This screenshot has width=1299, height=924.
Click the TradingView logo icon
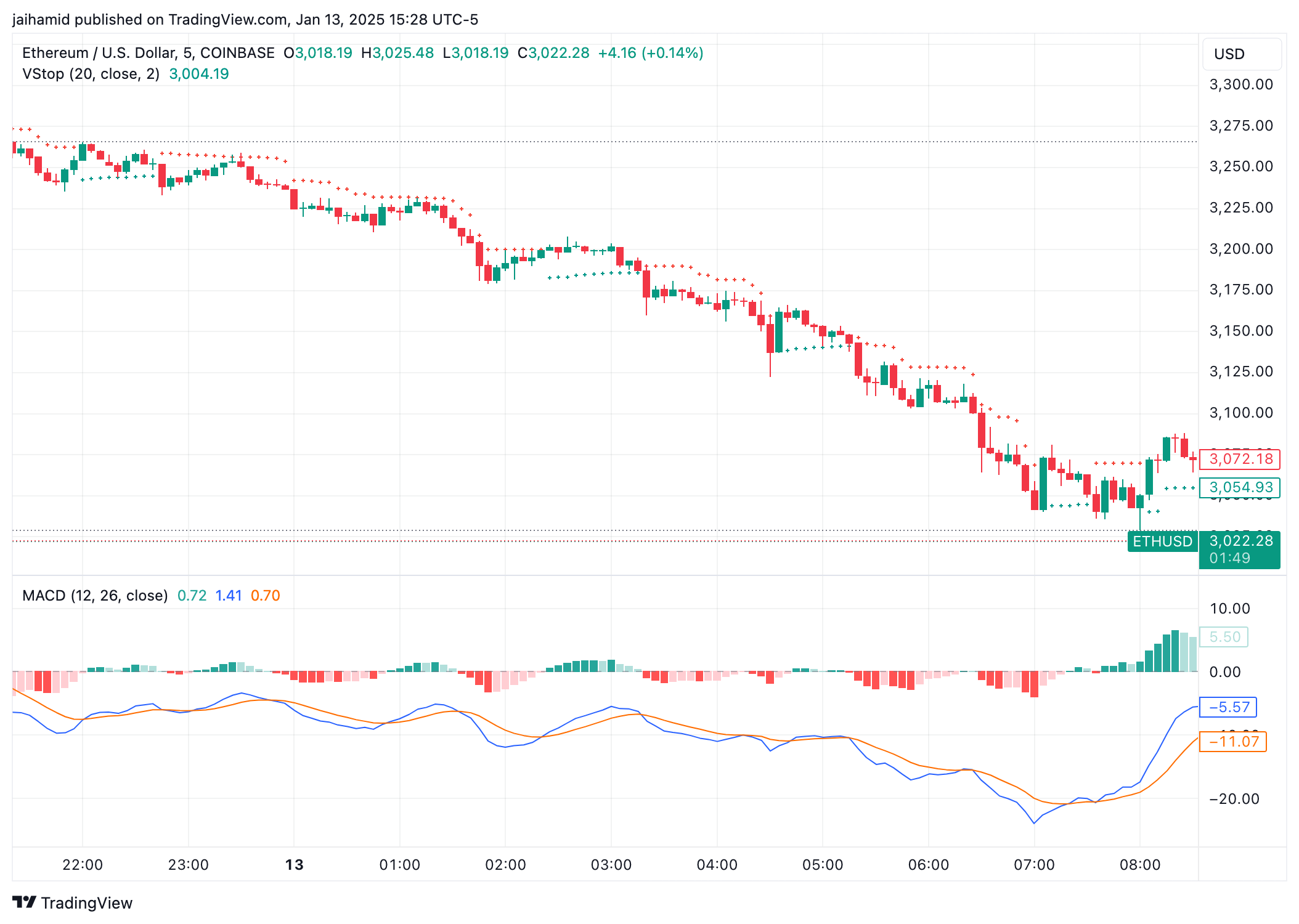coord(24,902)
